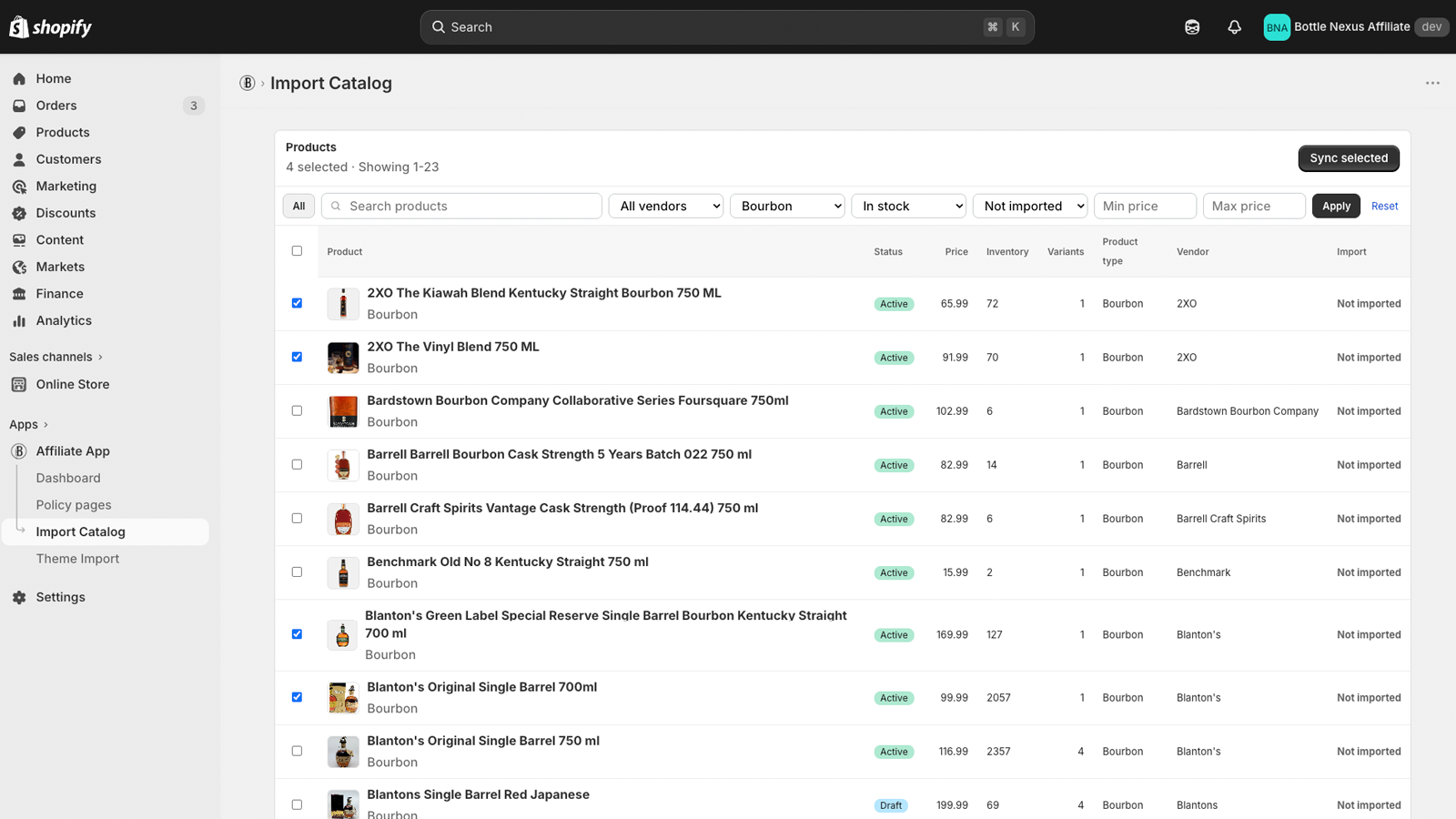
Task: Uncheck 2XO The Kiawah Blend row
Action: click(297, 303)
